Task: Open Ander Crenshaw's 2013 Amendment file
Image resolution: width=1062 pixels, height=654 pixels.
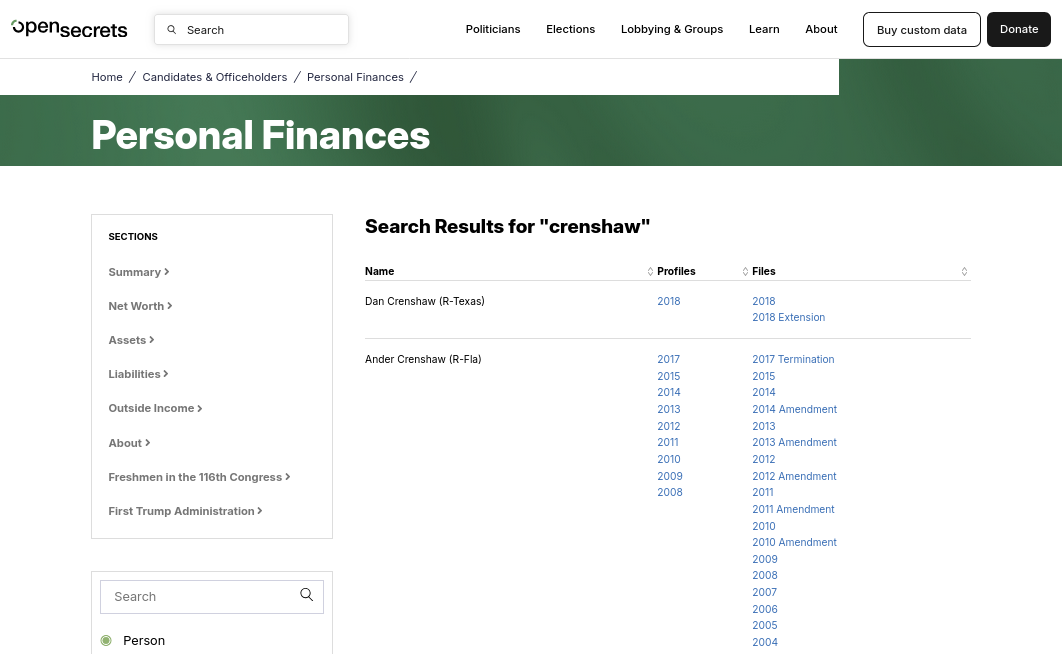Action: (x=794, y=443)
